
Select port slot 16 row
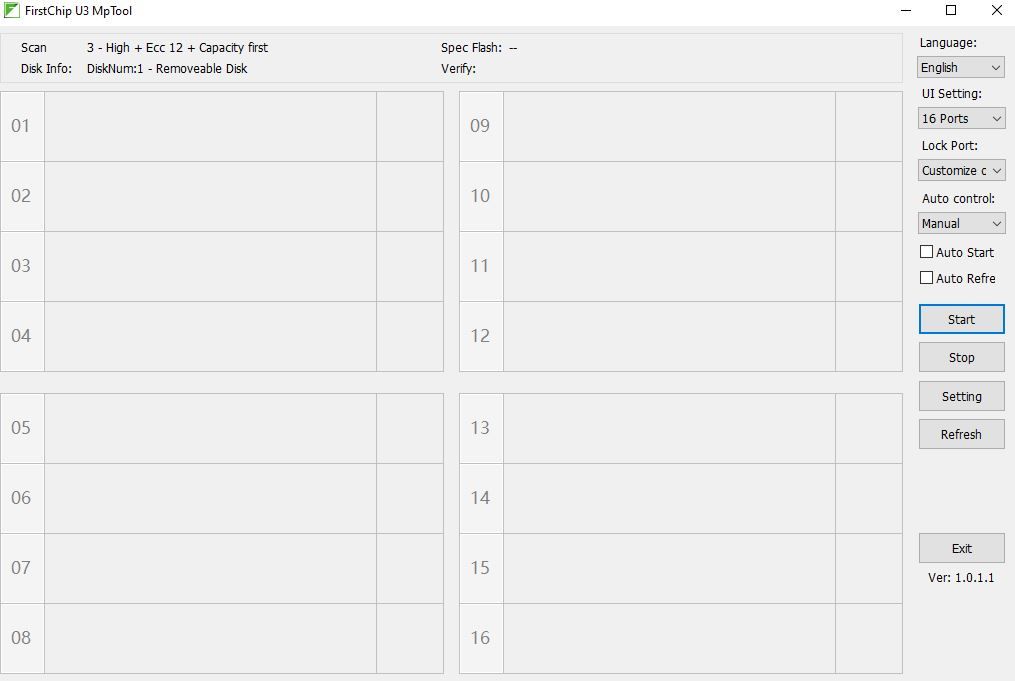(x=681, y=638)
